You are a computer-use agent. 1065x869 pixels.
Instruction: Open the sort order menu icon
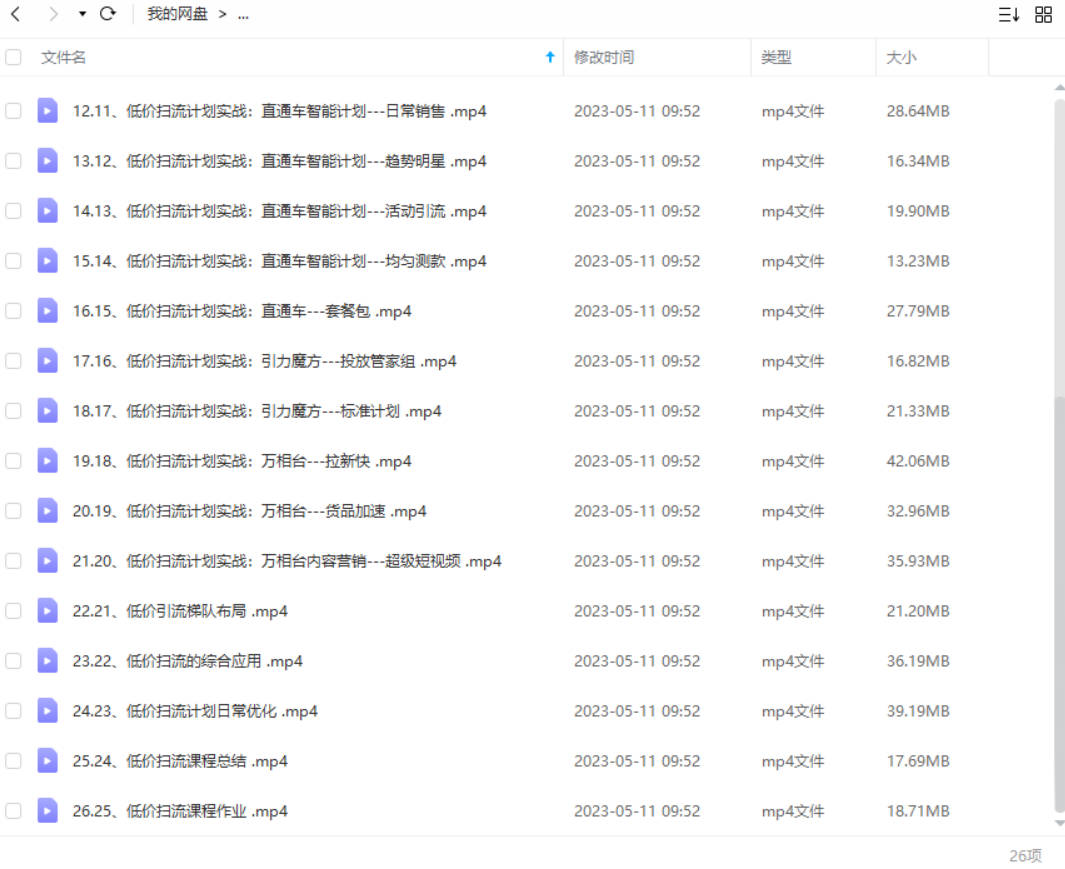pyautogui.click(x=1009, y=14)
